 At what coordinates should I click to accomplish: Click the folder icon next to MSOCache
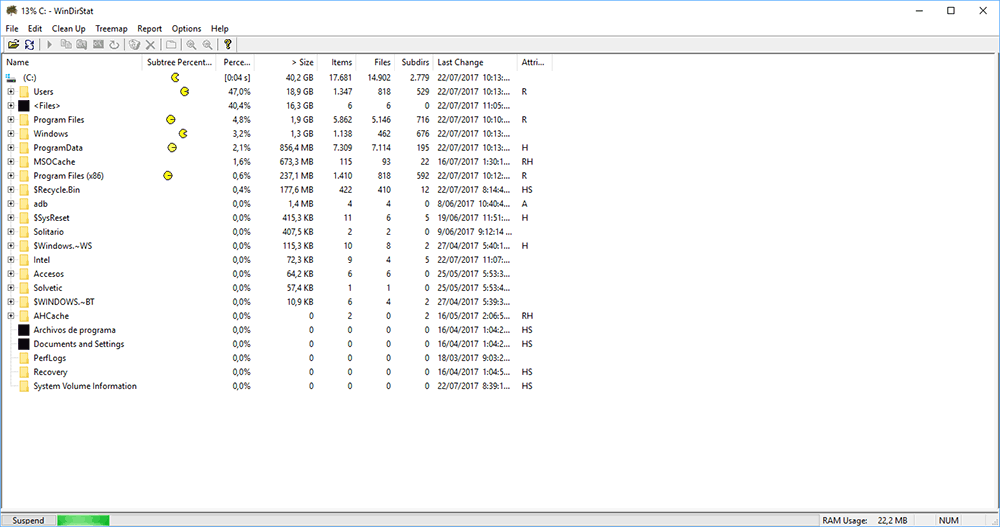coord(24,162)
